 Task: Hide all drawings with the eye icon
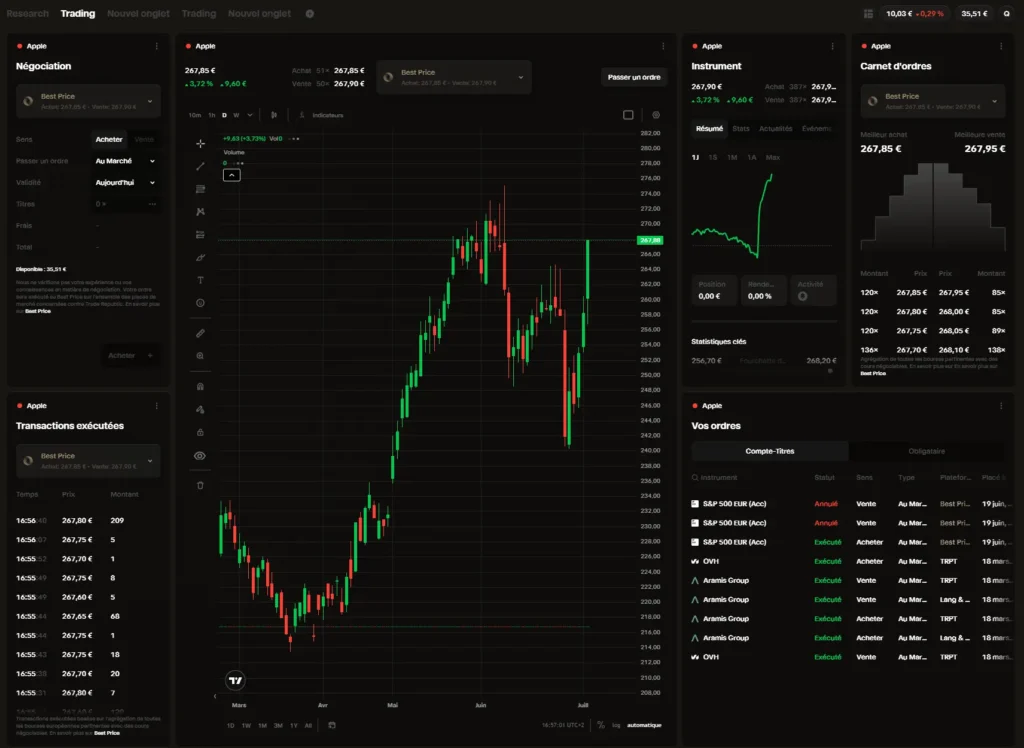pos(200,456)
